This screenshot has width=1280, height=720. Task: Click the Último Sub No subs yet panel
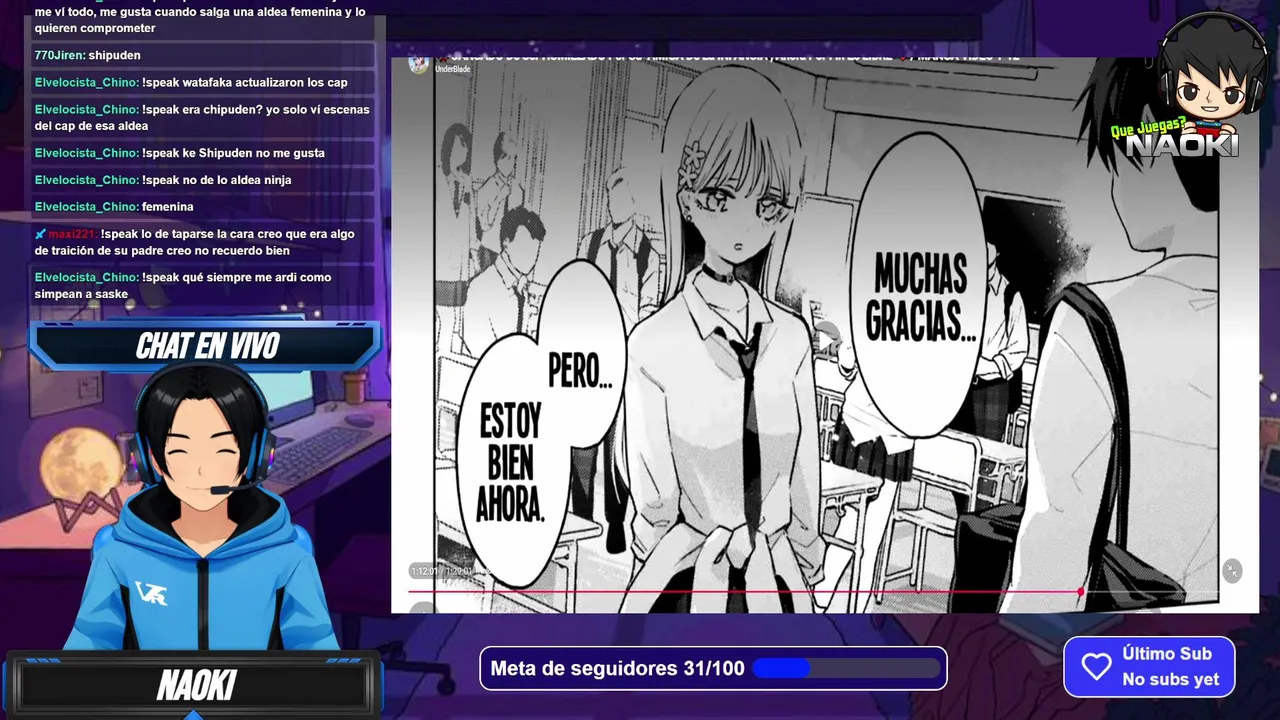pyautogui.click(x=1149, y=667)
